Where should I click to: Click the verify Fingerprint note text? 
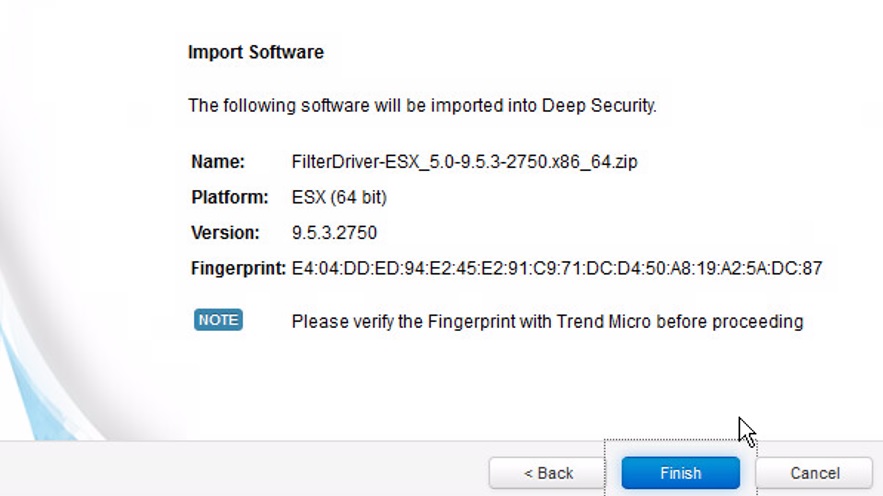(547, 322)
